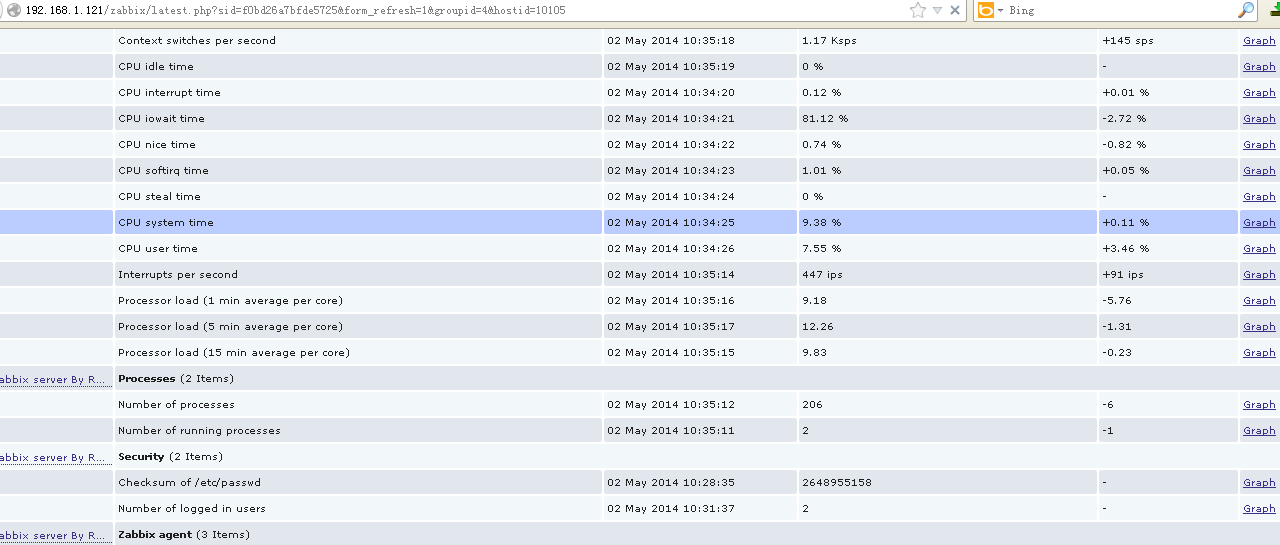This screenshot has height=545, width=1280.
Task: Click the 02 May 2014 10:31:37 timestamp
Action: (671, 509)
